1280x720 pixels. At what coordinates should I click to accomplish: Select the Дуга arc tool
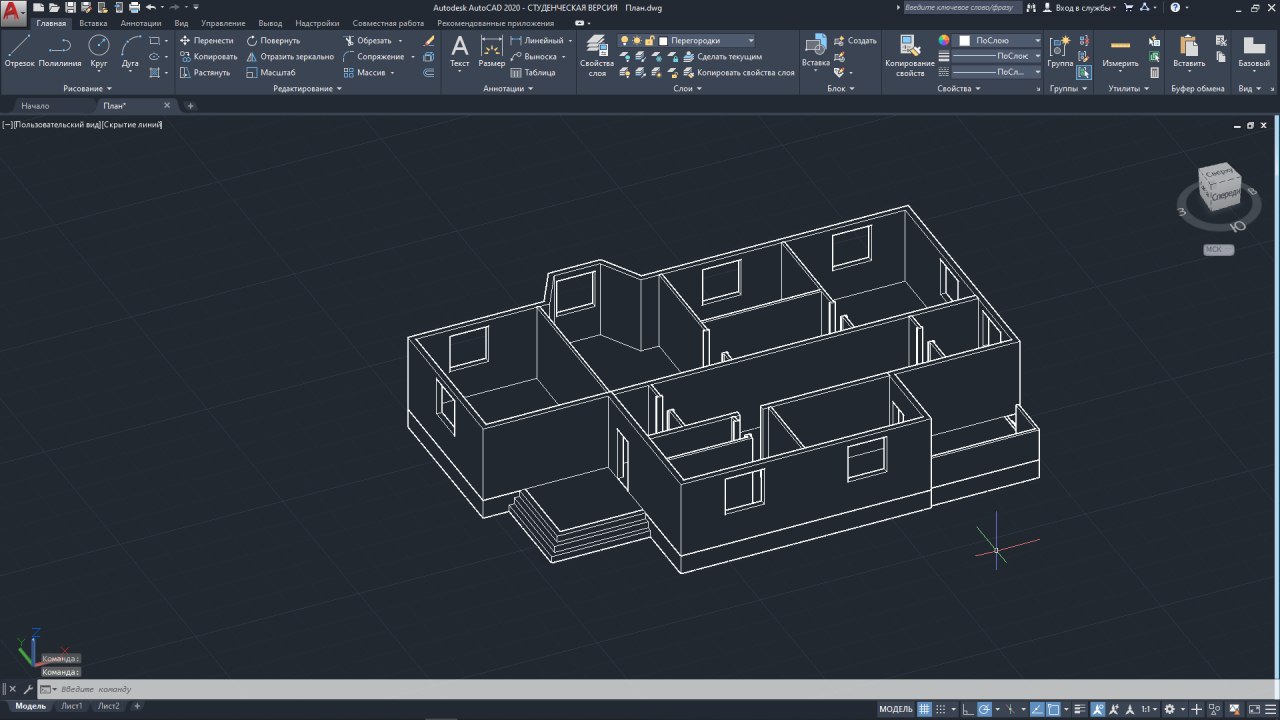click(131, 50)
